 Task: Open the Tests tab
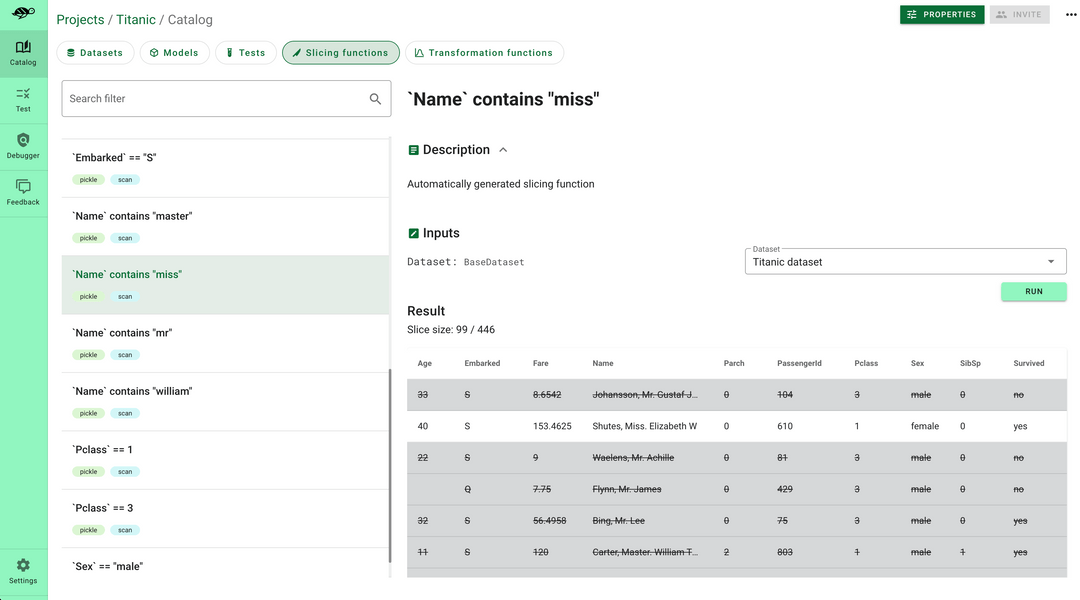(245, 53)
